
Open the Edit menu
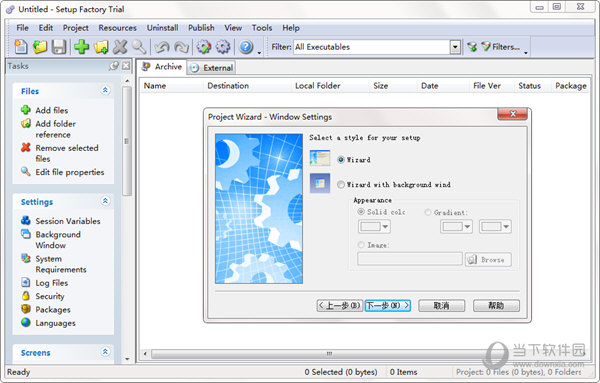pos(46,28)
